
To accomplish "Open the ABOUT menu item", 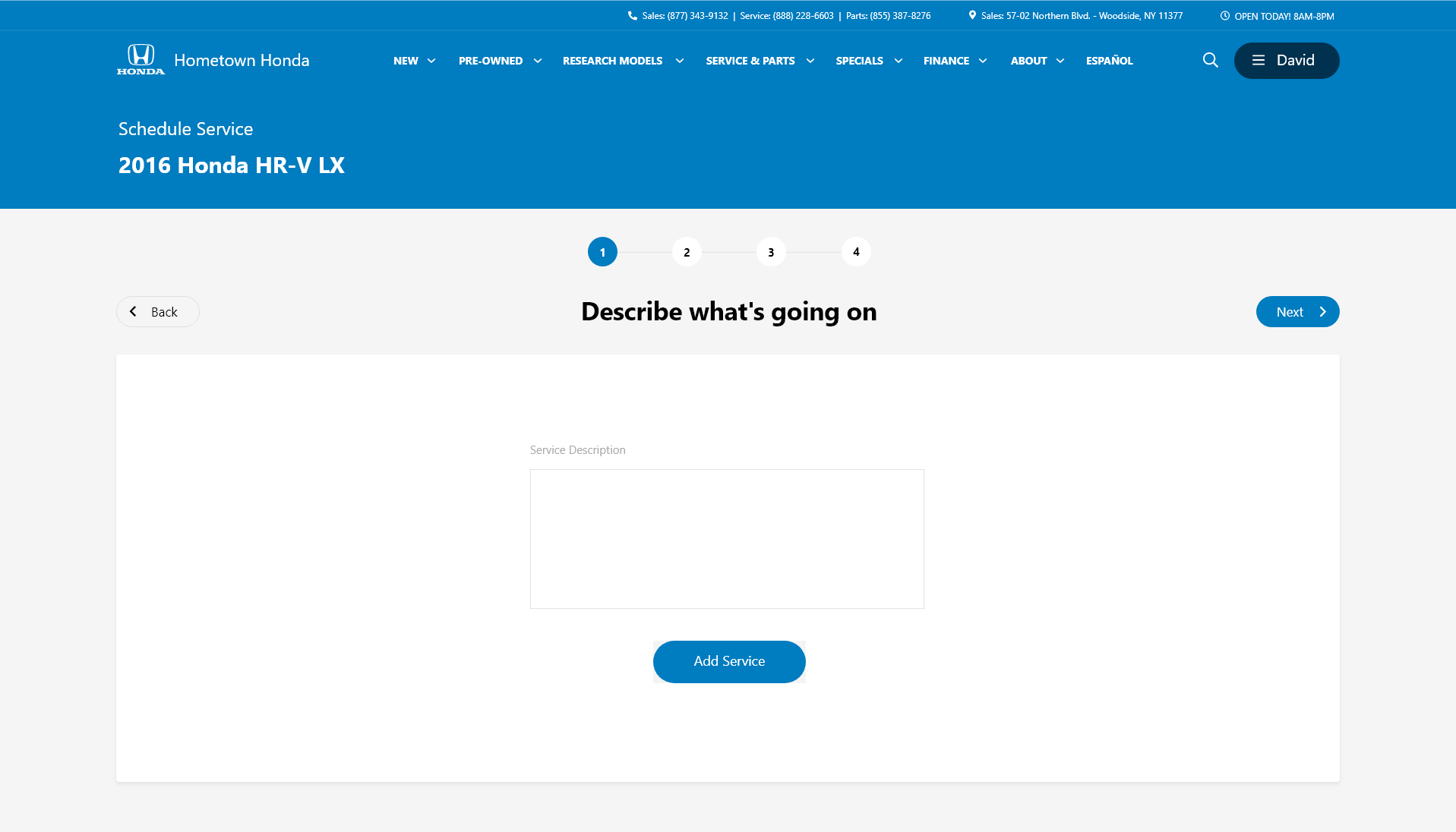I will (1028, 61).
